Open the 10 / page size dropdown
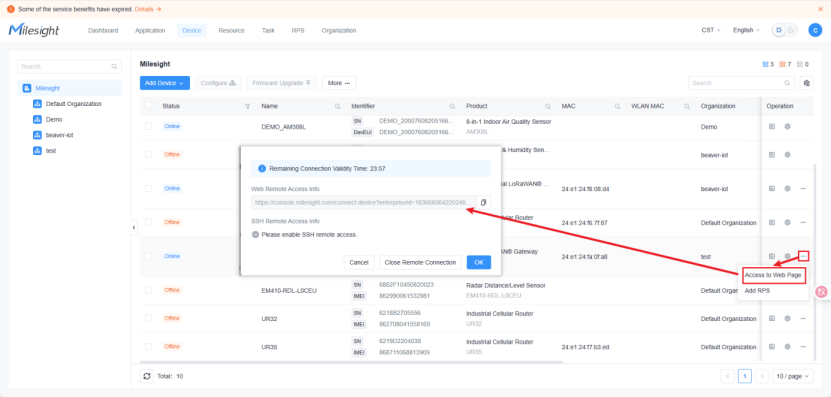This screenshot has height=397, width=831. (x=793, y=376)
